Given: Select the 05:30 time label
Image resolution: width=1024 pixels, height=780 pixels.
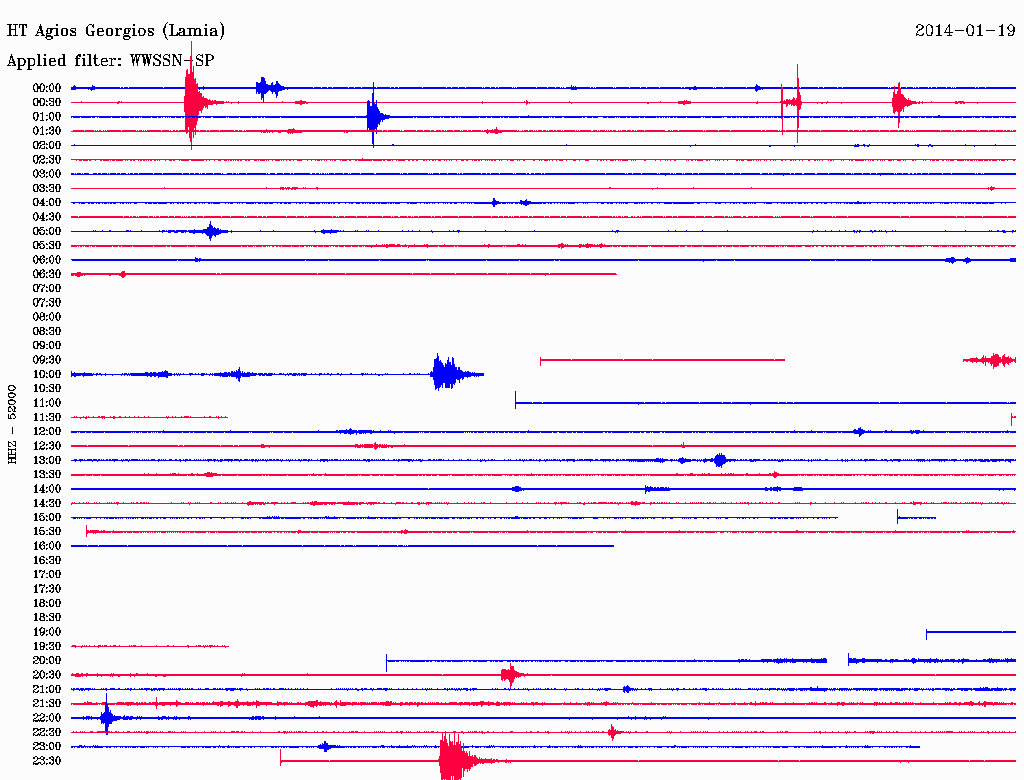Looking at the screenshot, I should [46, 246].
